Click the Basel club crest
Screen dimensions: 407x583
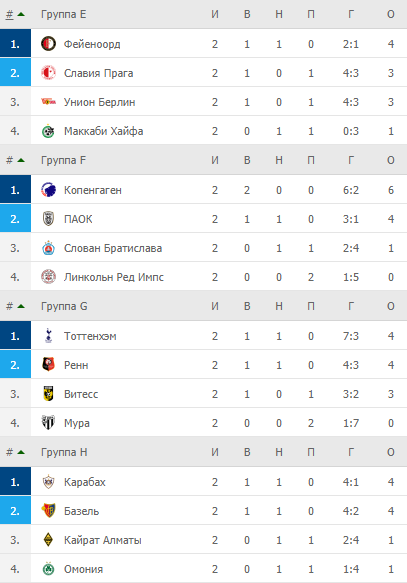click(x=48, y=511)
